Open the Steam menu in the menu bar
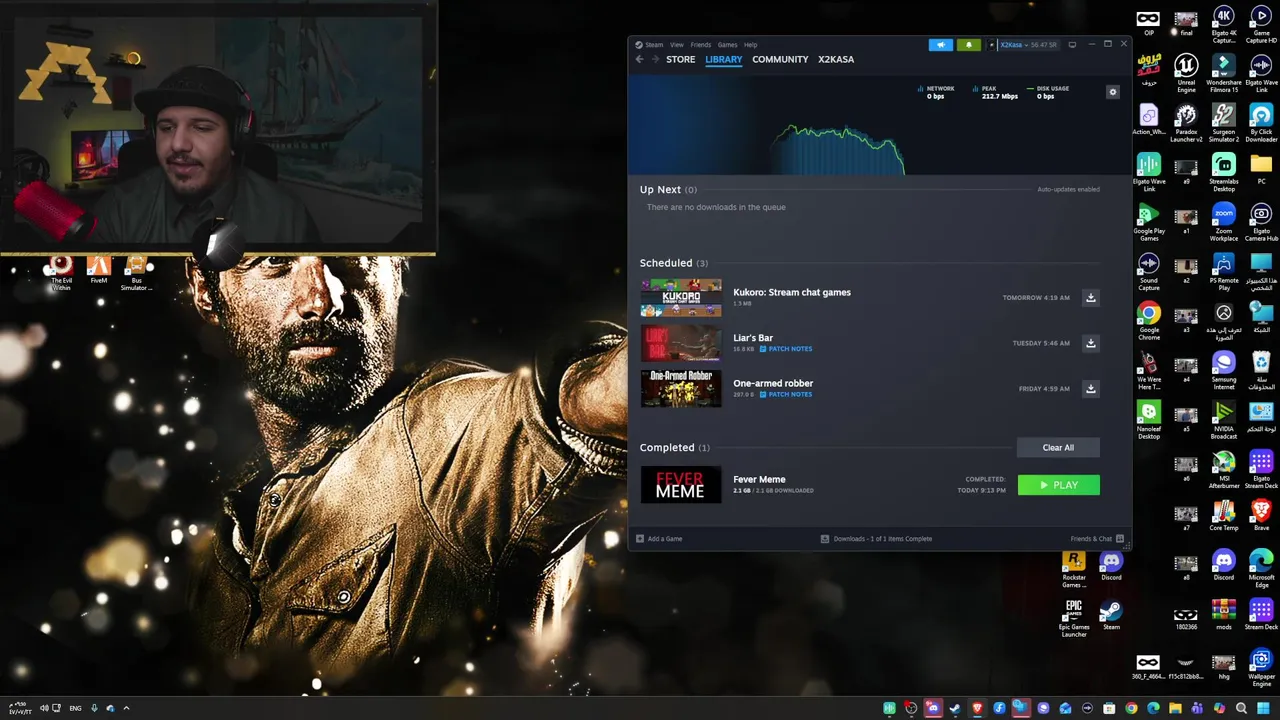This screenshot has height=720, width=1280. pos(654,45)
